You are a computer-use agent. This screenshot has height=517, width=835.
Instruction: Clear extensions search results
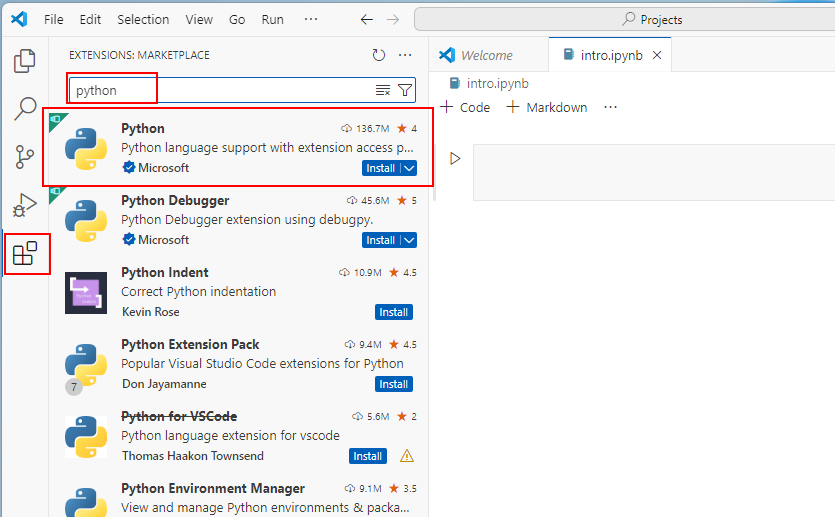point(383,91)
